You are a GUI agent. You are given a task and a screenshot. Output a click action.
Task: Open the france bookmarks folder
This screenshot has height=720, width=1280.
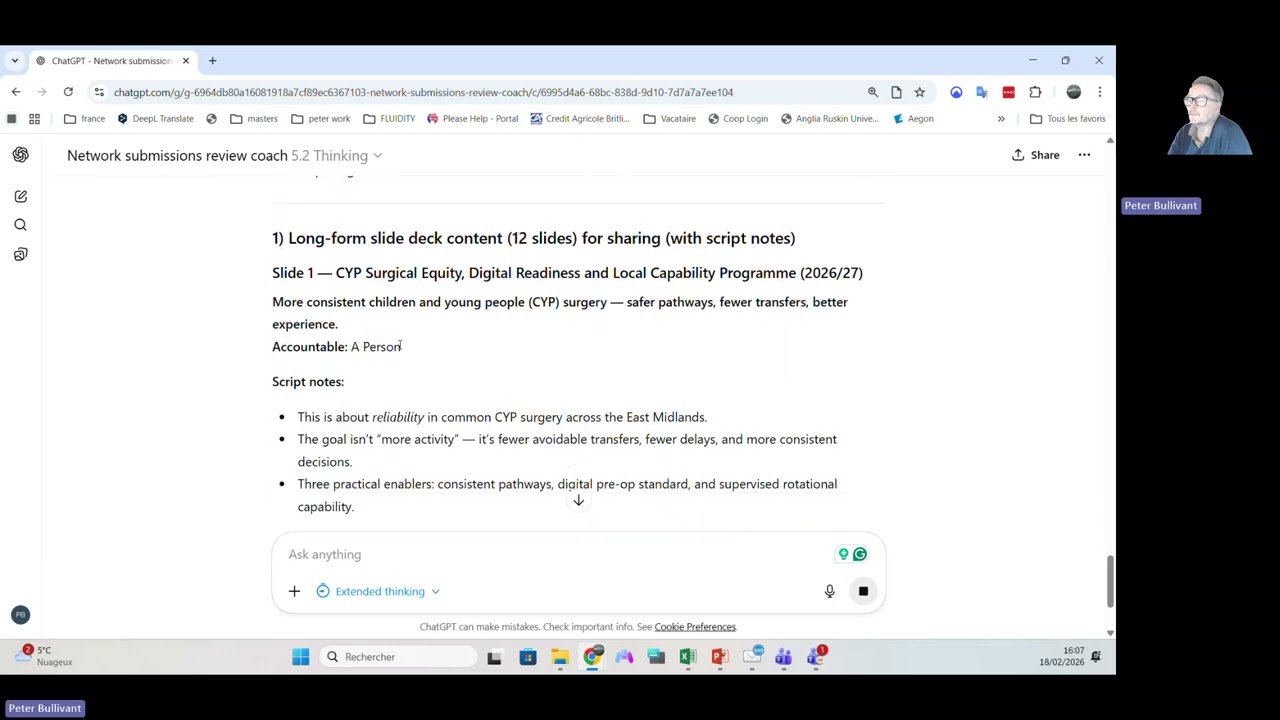pos(84,119)
